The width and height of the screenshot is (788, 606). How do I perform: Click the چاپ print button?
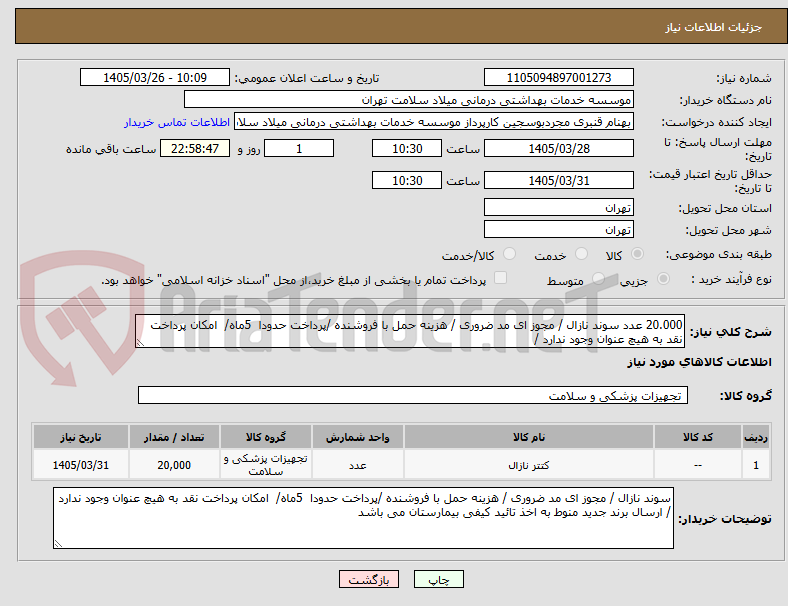pyautogui.click(x=439, y=579)
